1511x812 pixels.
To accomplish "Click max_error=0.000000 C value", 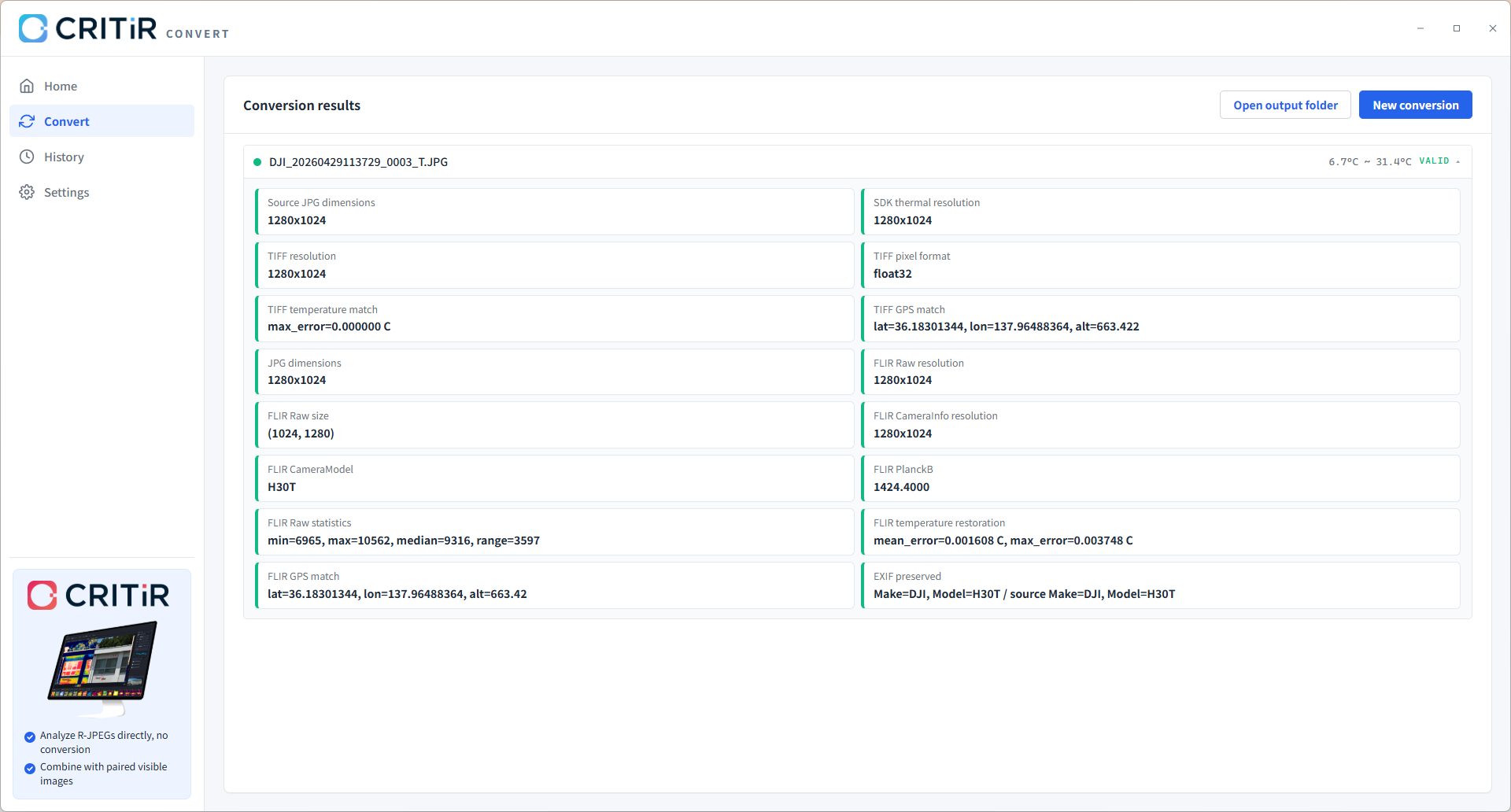I will (x=329, y=327).
